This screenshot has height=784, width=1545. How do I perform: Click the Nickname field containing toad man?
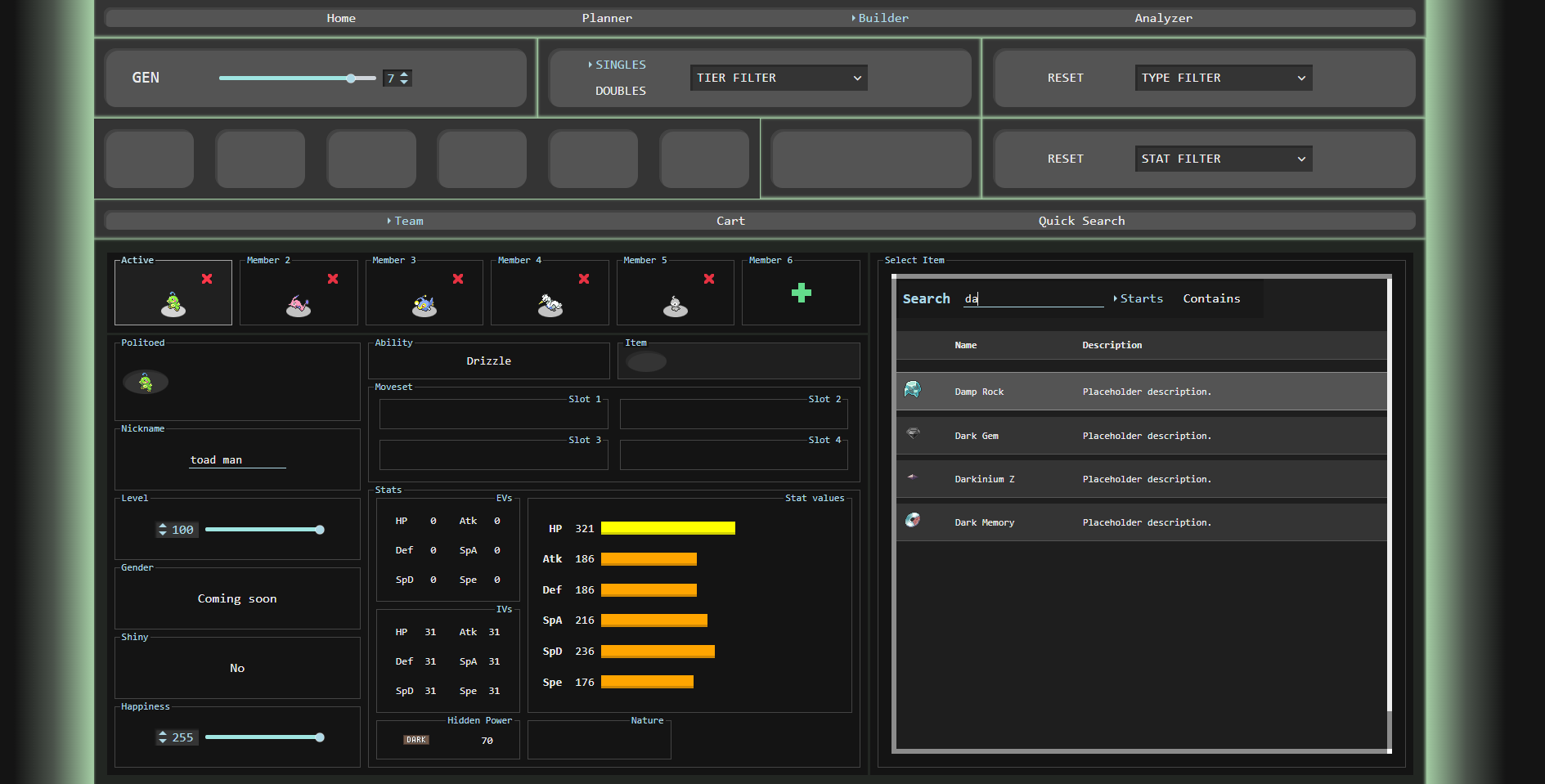[237, 460]
